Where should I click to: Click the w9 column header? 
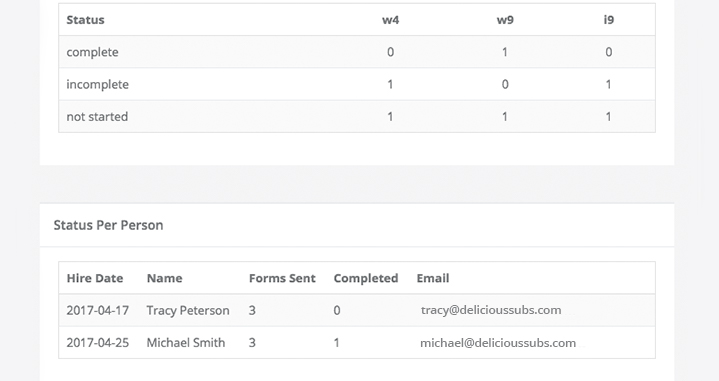coord(505,20)
